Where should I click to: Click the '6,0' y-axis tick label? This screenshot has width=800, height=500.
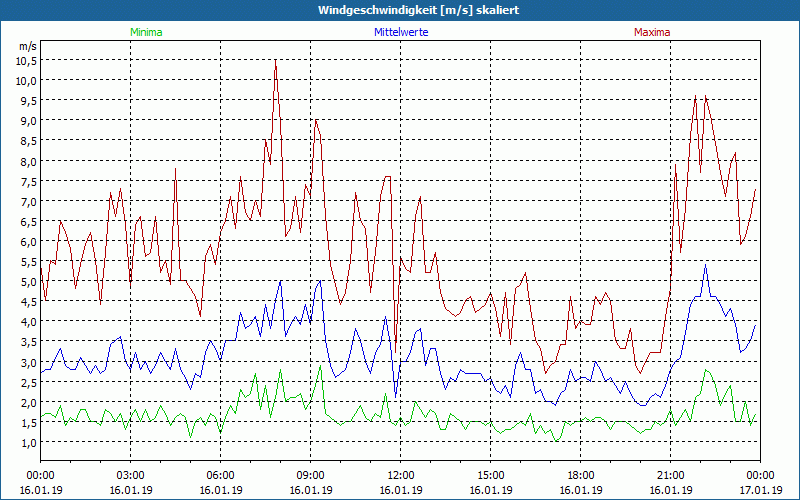click(x=29, y=241)
